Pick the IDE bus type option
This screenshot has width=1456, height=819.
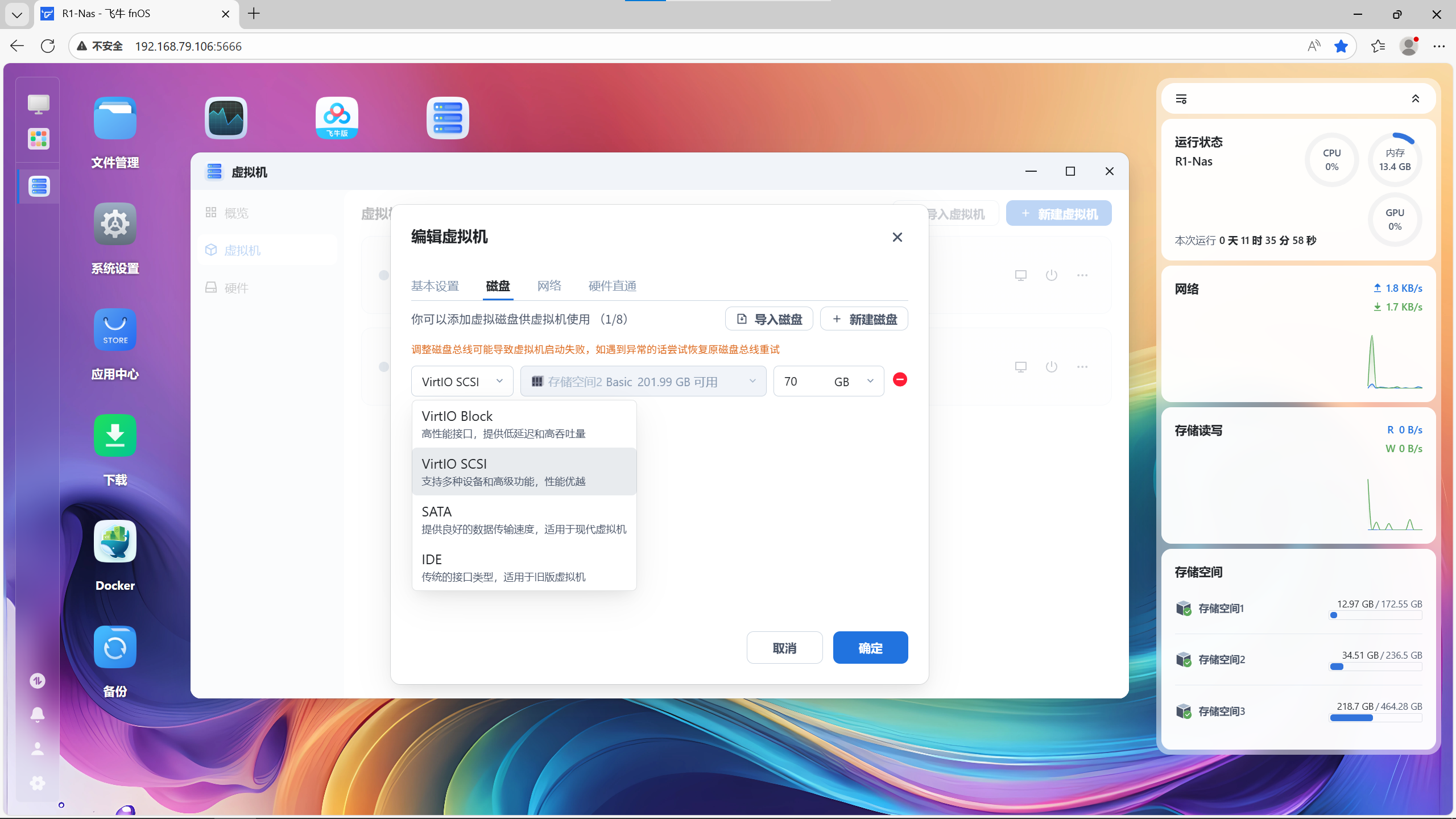523,568
